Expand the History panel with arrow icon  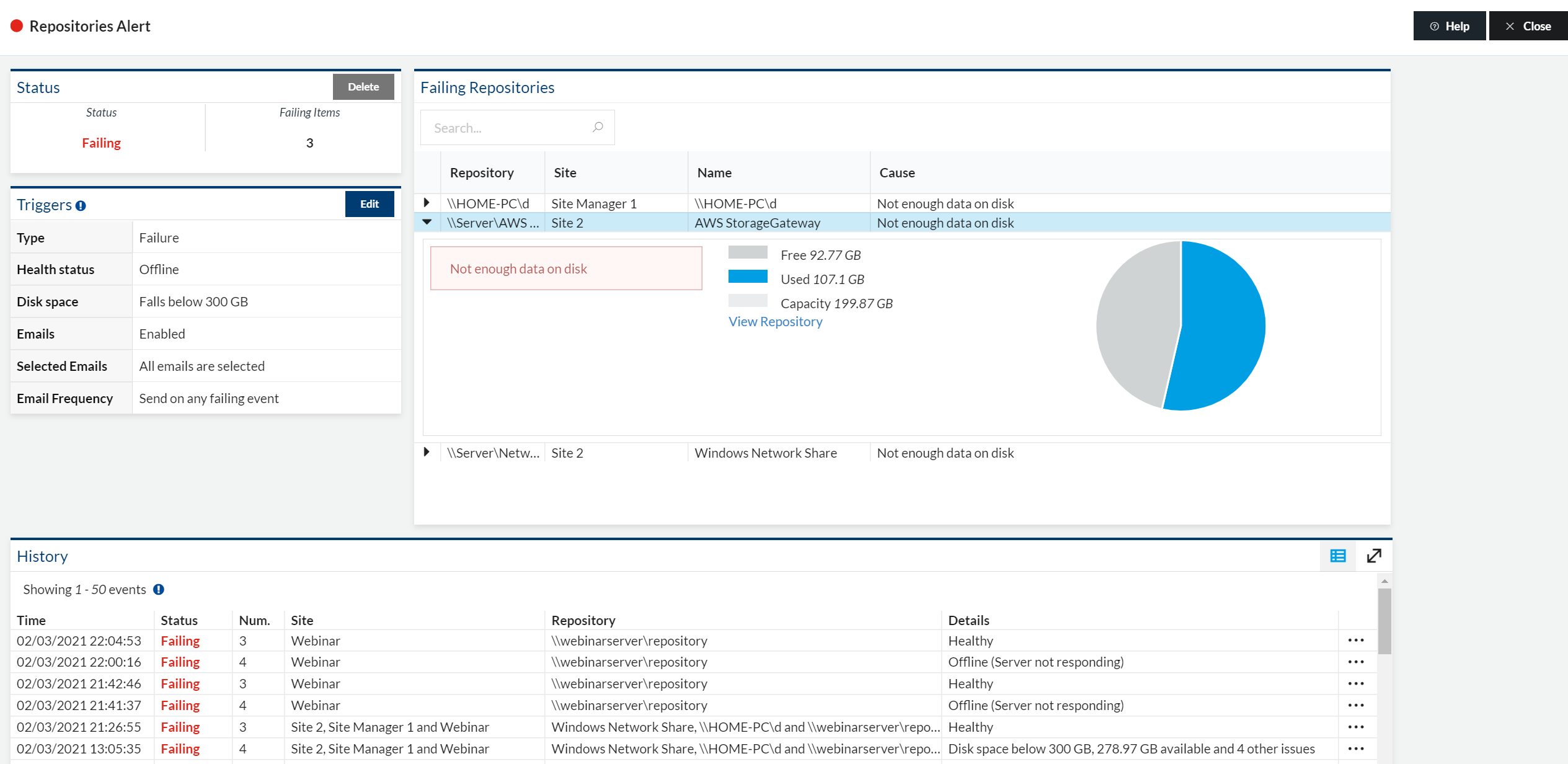tap(1374, 556)
